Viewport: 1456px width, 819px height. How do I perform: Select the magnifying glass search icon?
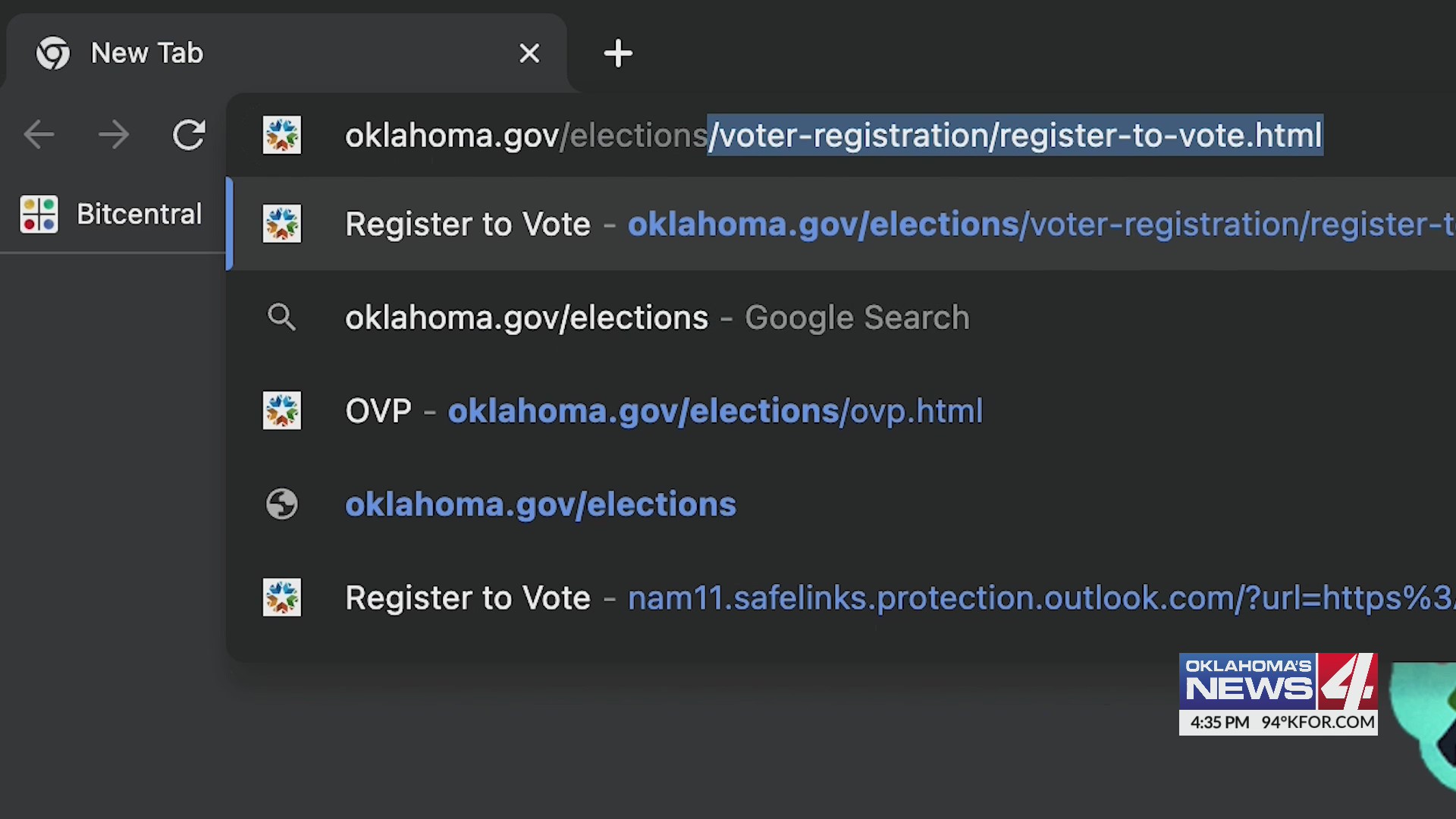pos(282,317)
